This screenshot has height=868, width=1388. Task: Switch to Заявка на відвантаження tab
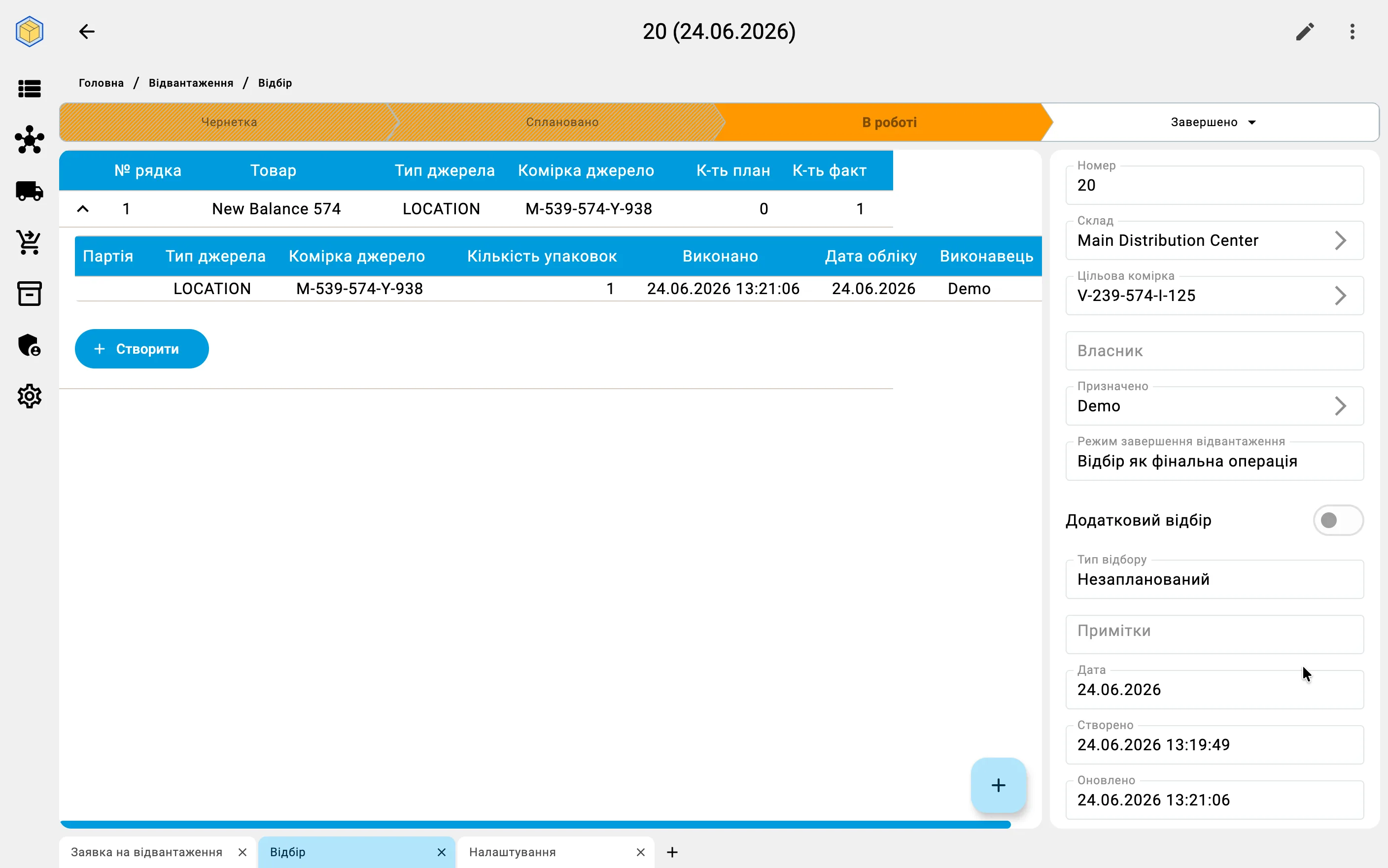(x=146, y=852)
